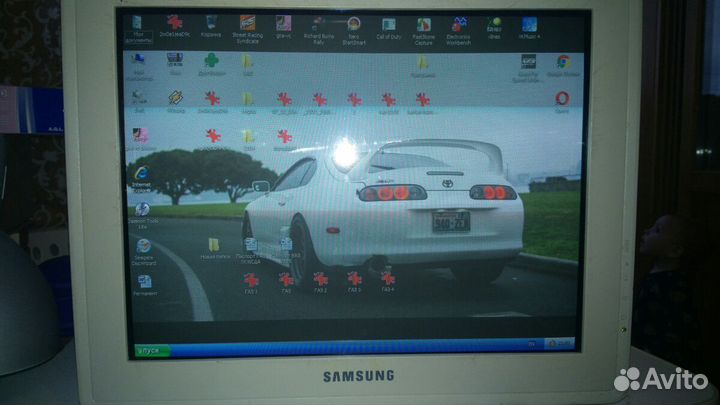Open the Winamp lightning-bolt shortcut

coord(175,102)
